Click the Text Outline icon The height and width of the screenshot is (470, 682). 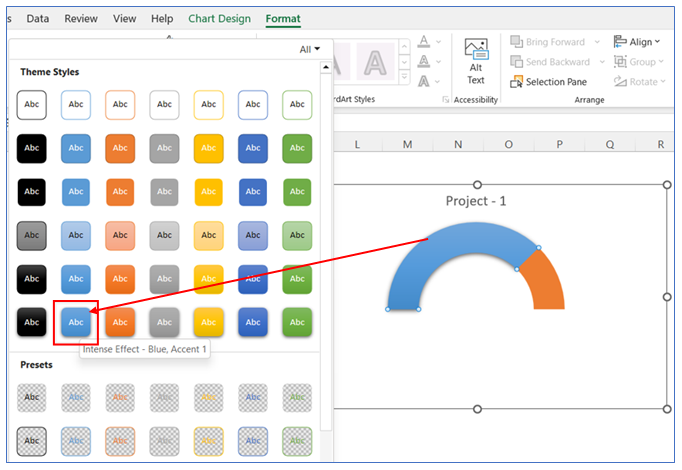tap(424, 62)
